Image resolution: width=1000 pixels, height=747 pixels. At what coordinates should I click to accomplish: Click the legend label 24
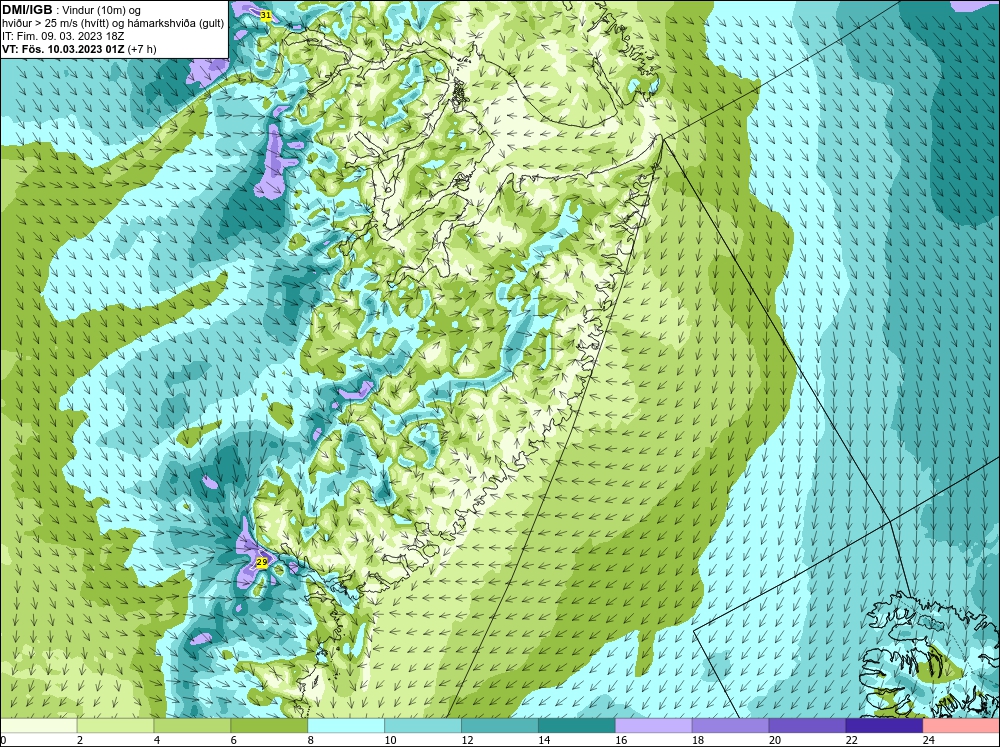(x=929, y=740)
